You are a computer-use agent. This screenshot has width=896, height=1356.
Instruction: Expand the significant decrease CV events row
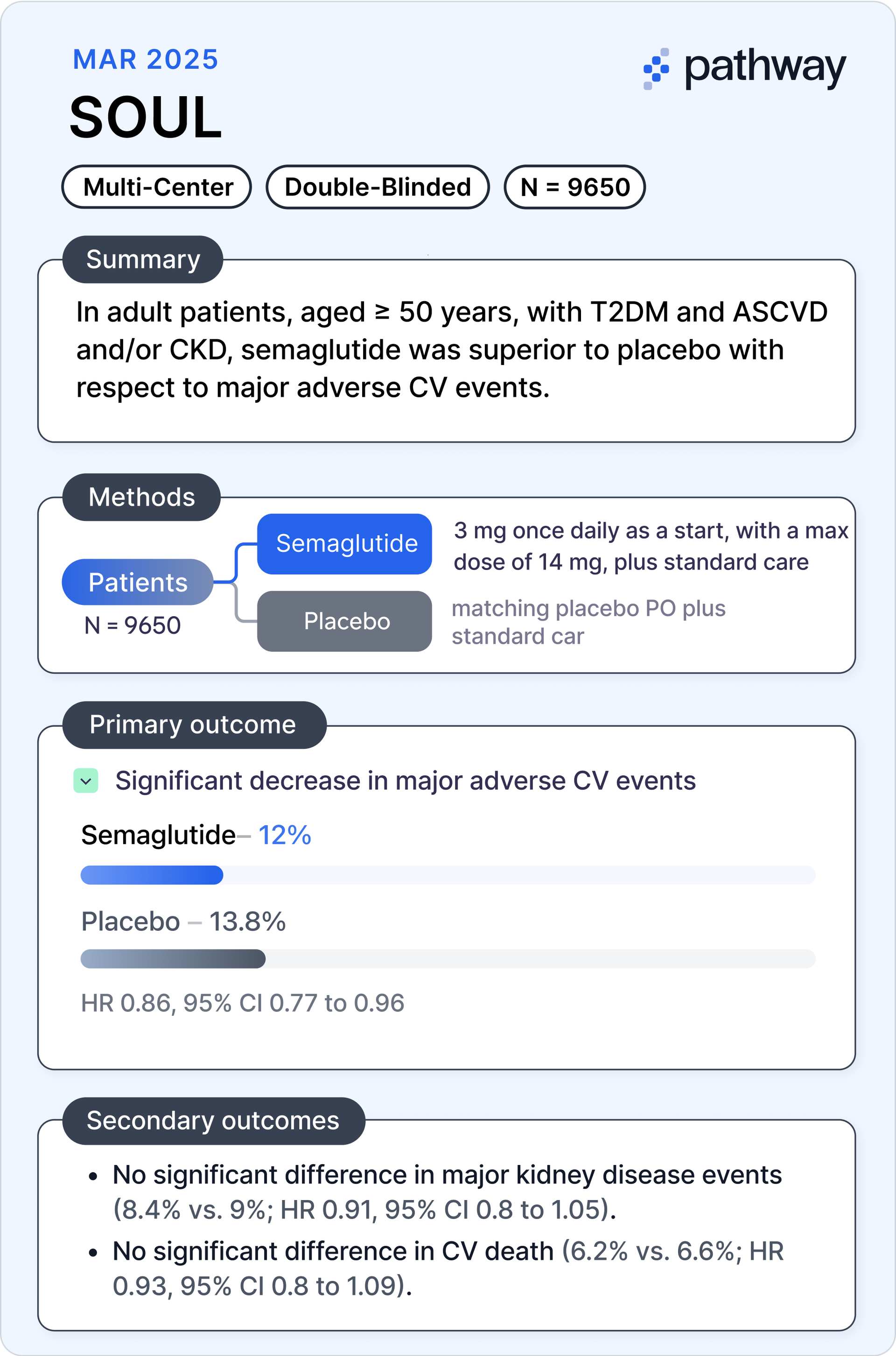pyautogui.click(x=405, y=781)
